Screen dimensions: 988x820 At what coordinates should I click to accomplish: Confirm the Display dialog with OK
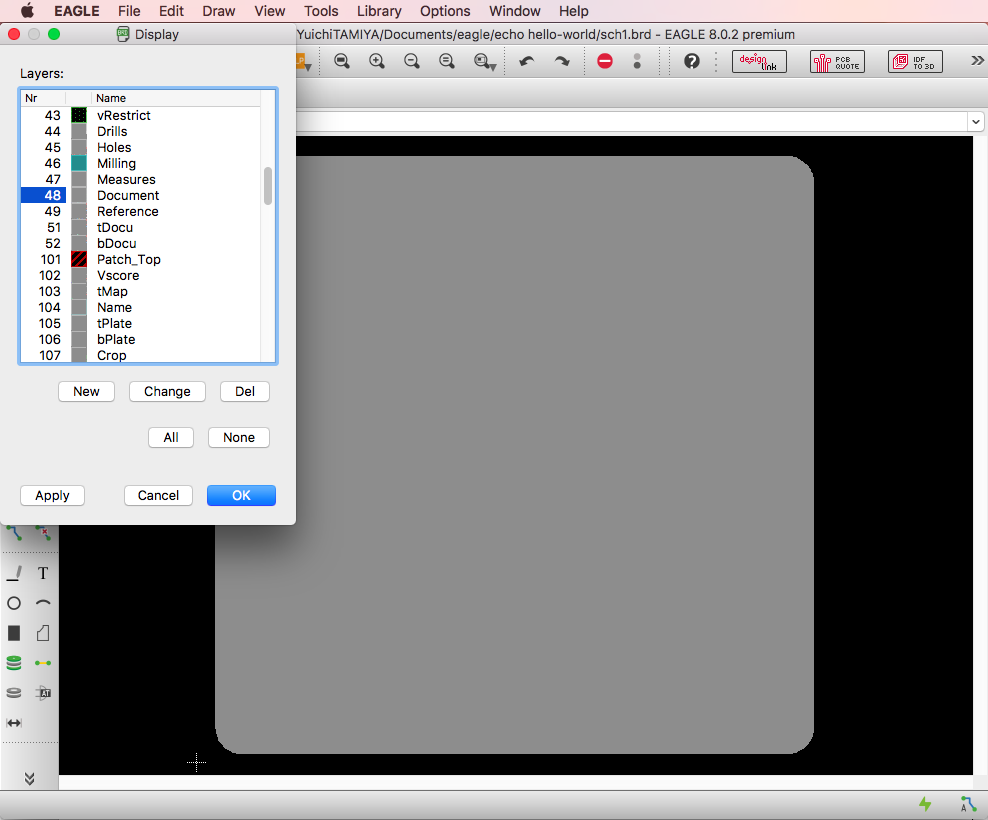(x=241, y=495)
